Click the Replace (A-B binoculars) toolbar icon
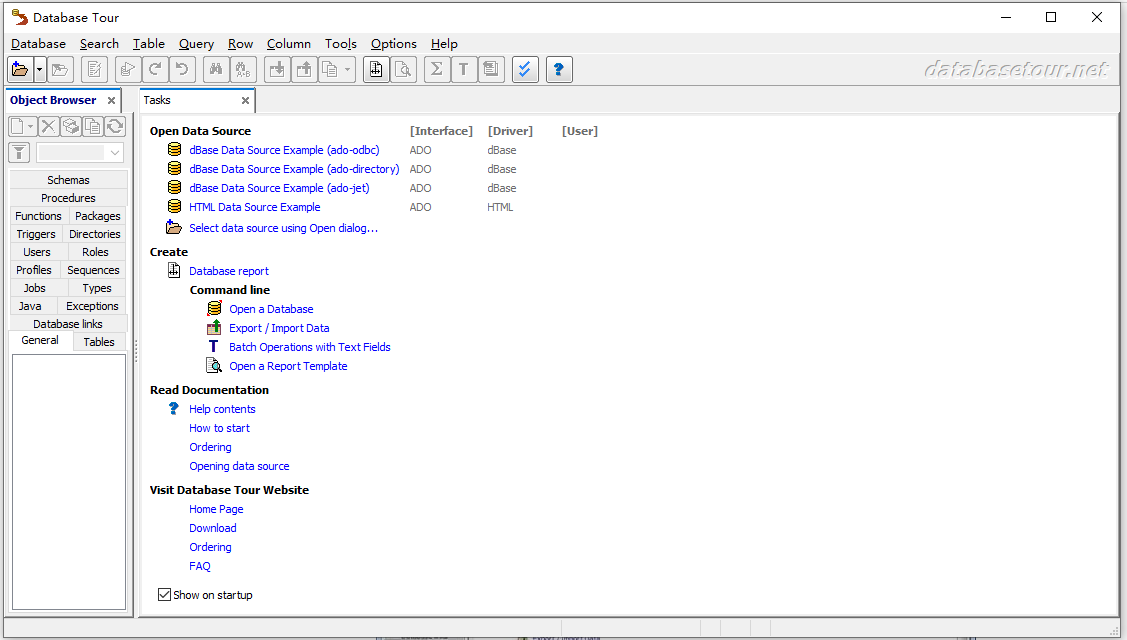Screen dimensions: 1127x640 click(243, 70)
